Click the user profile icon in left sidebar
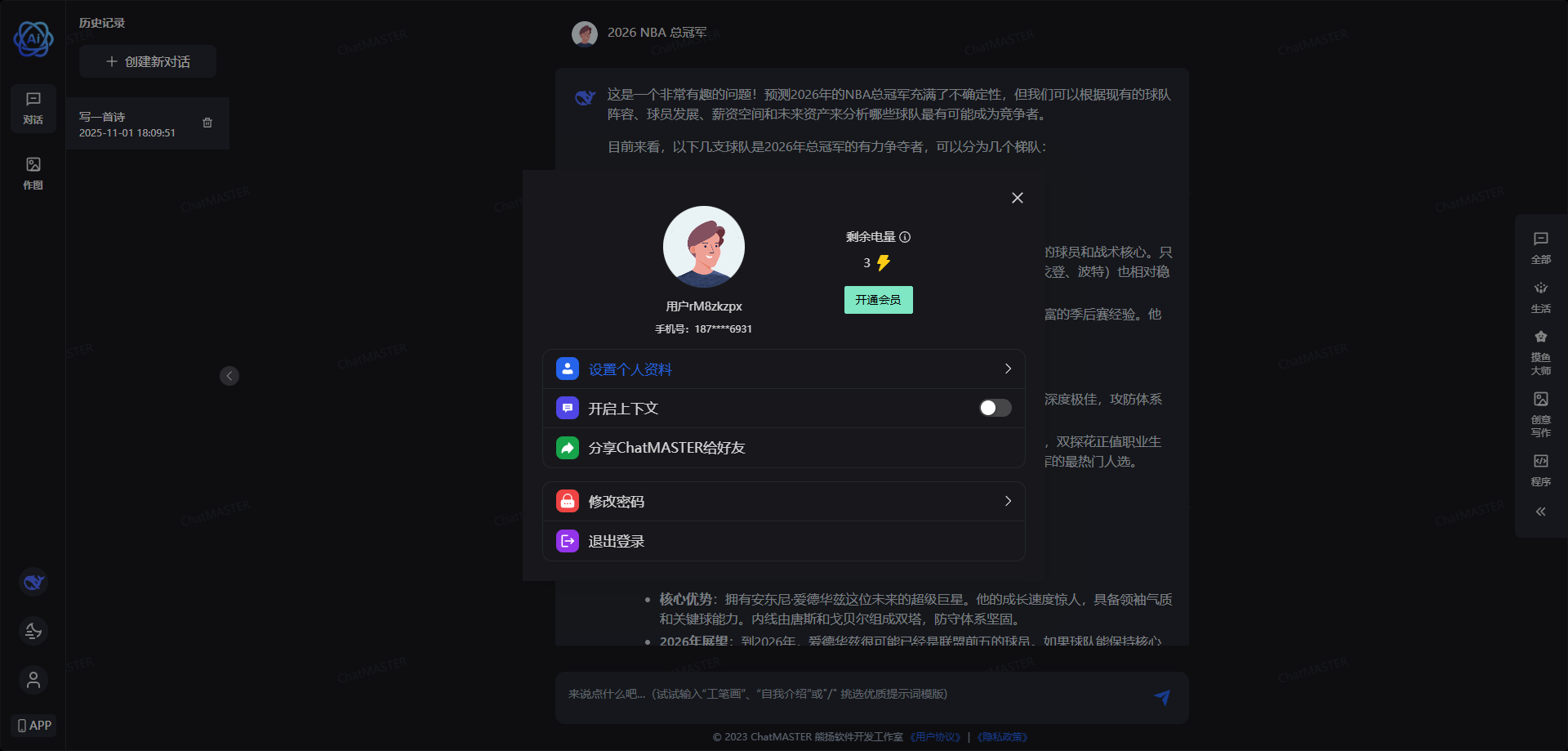 click(33, 680)
